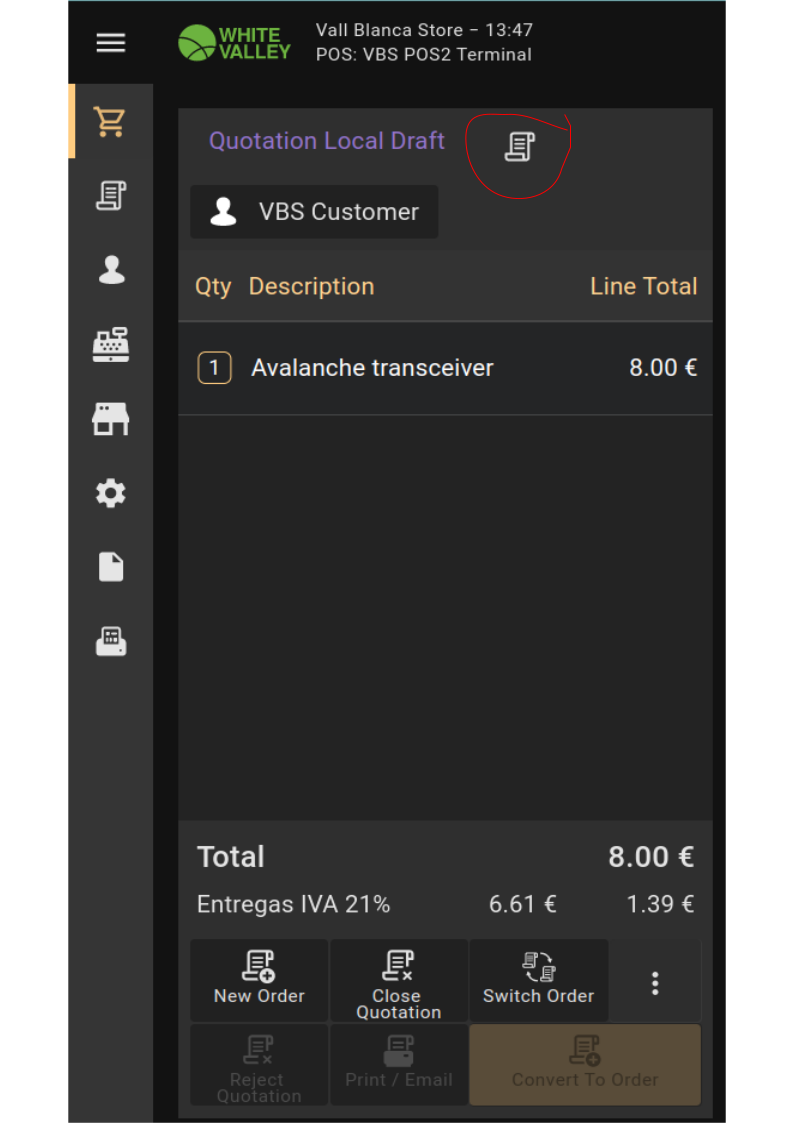Open settings gear in sidebar

point(111,493)
